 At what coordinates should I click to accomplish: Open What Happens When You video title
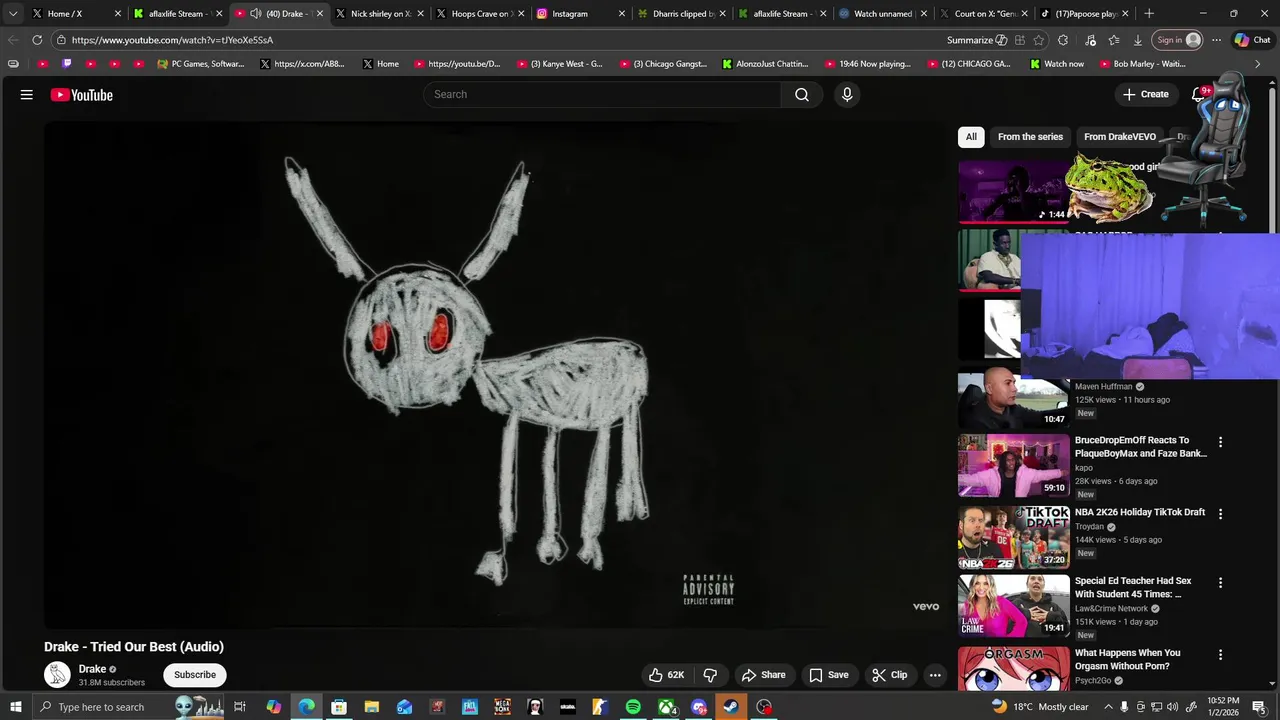coord(1128,660)
